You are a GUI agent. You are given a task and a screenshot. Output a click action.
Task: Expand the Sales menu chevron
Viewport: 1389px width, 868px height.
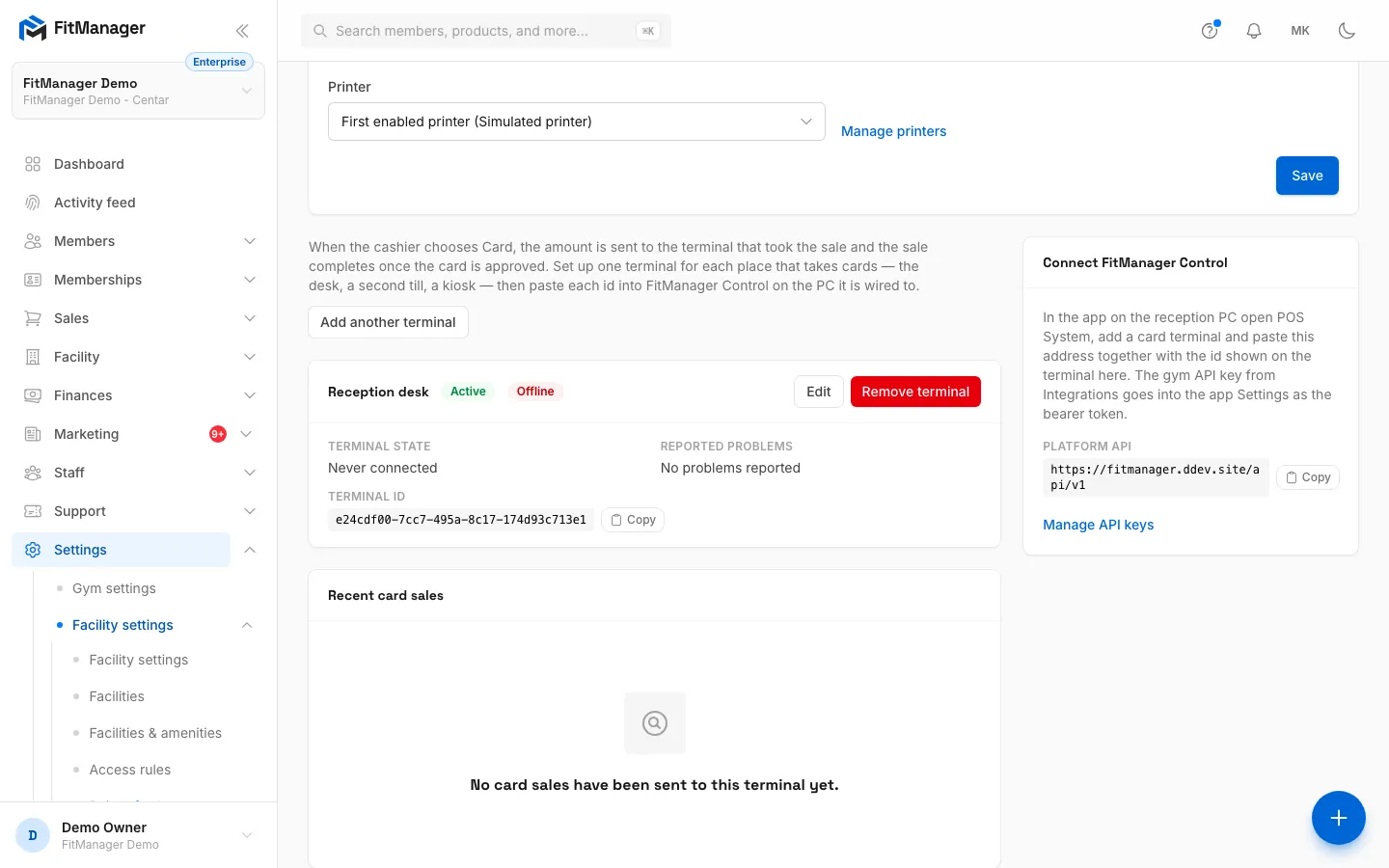click(x=250, y=318)
